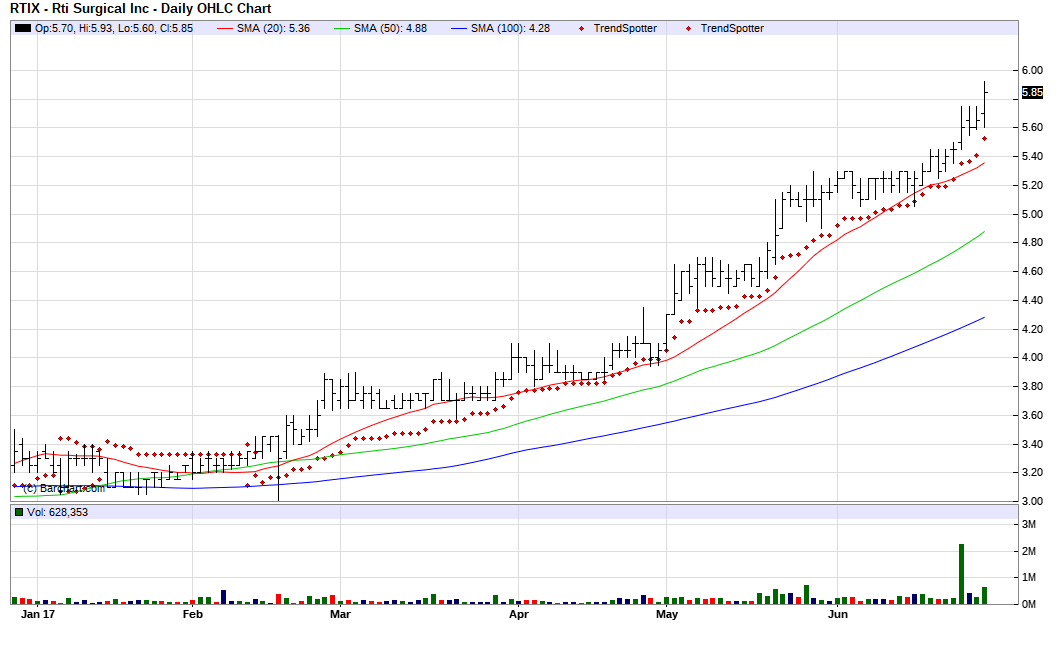Select the 3.40 price axis label
Image resolution: width=1060 pixels, height=645 pixels.
1032,444
